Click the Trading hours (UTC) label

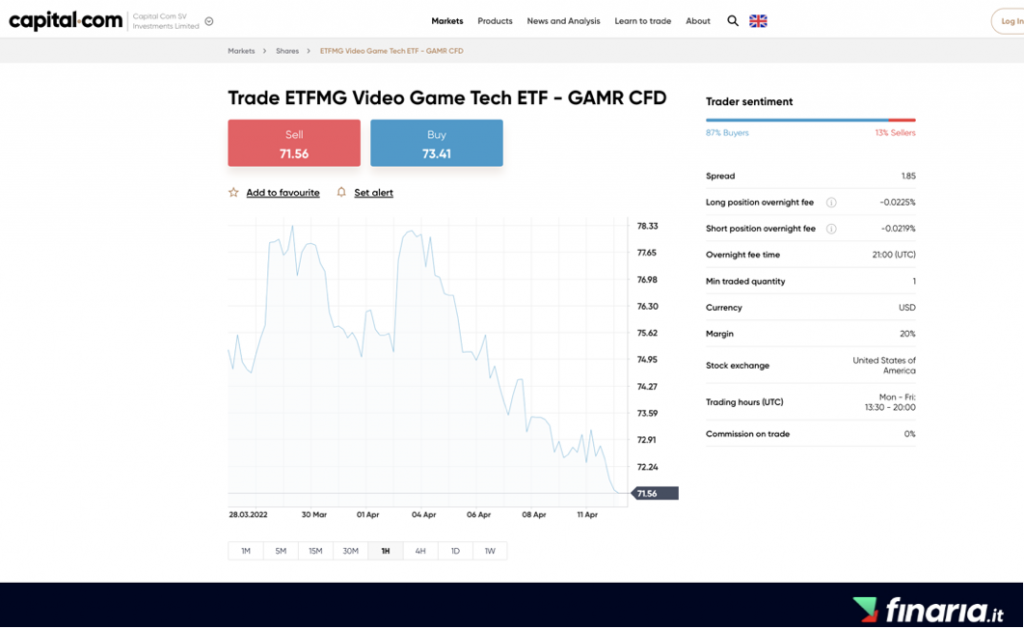(x=744, y=402)
